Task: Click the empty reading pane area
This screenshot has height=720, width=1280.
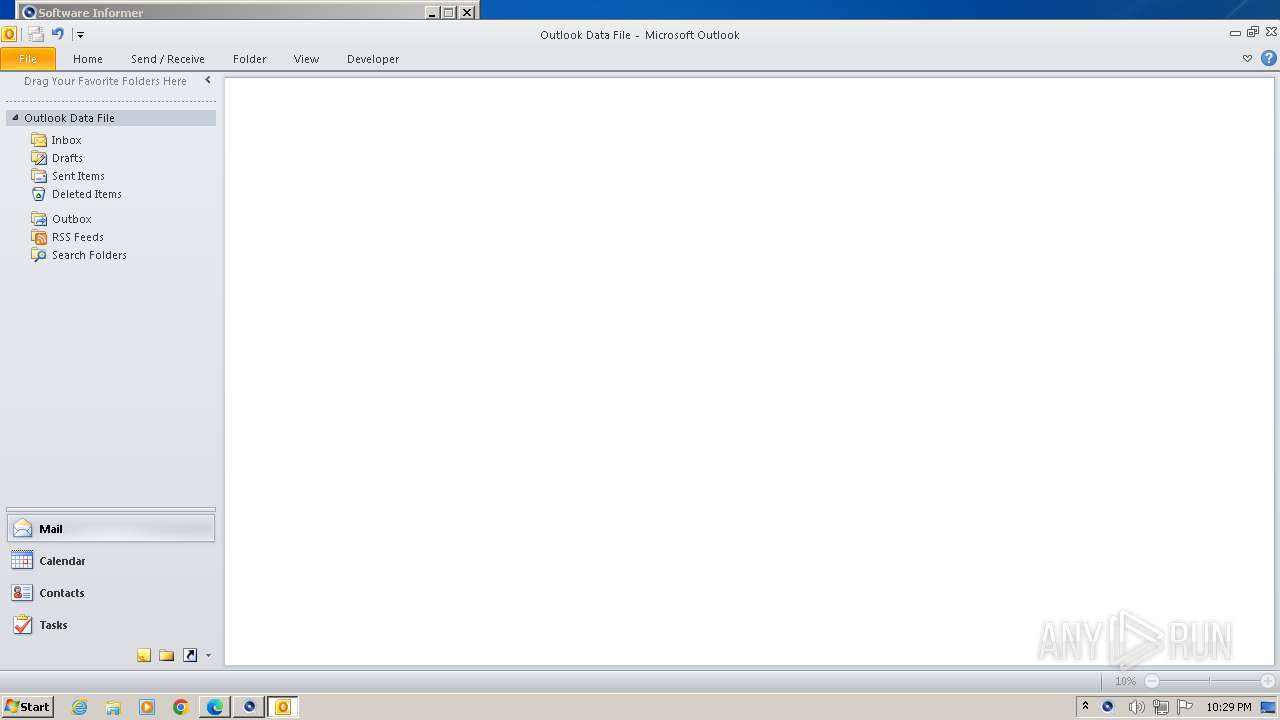Action: [749, 371]
